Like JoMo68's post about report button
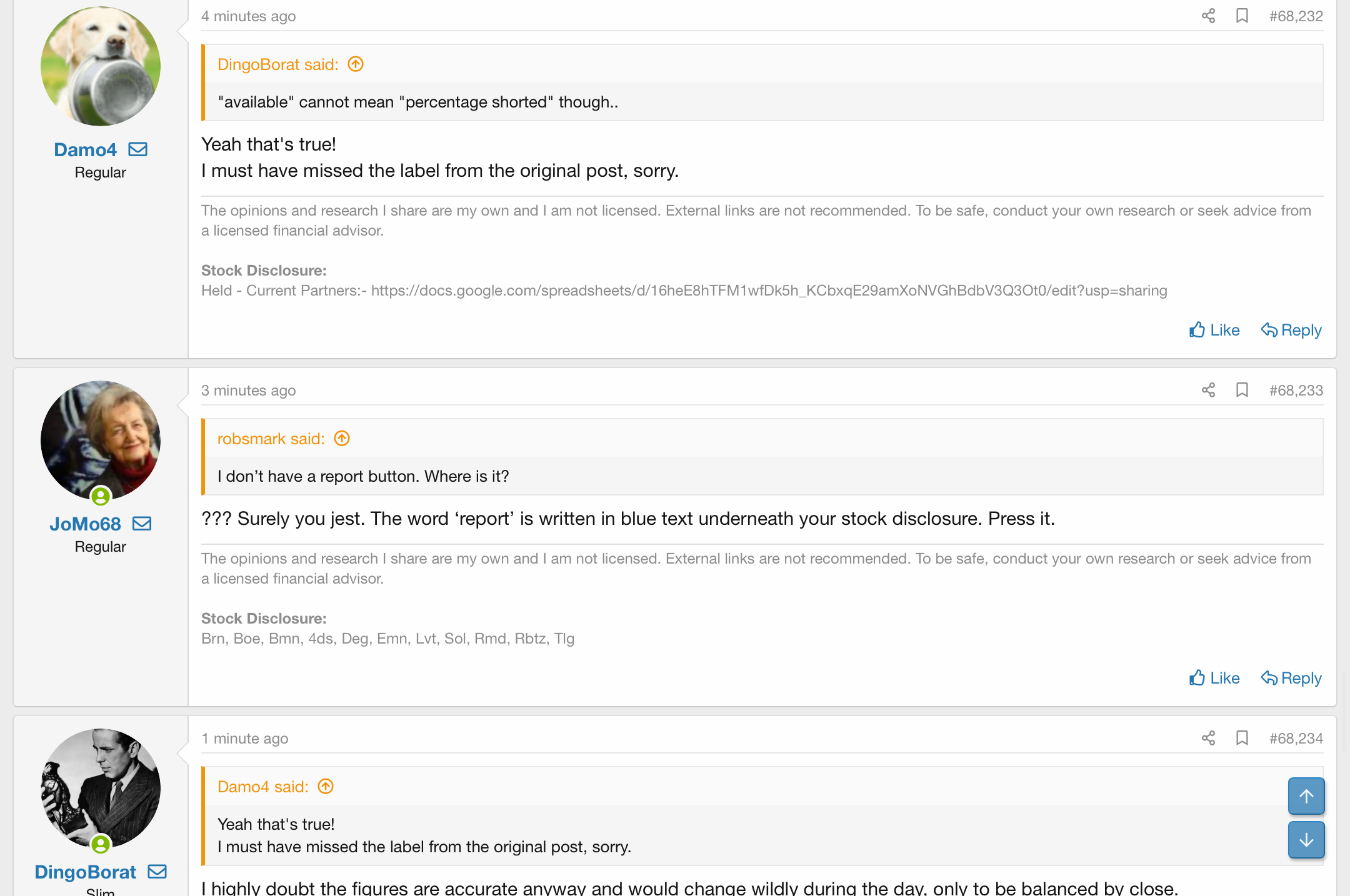 pyautogui.click(x=1214, y=678)
